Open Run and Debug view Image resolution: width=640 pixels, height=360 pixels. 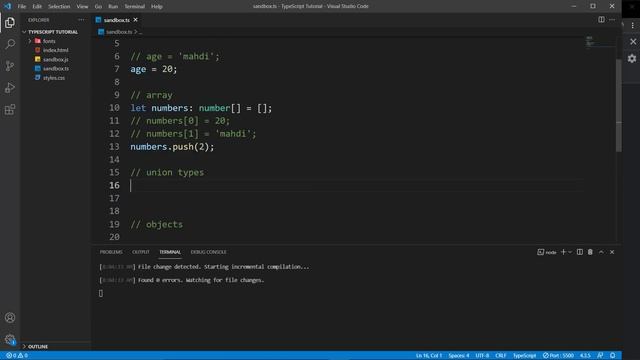click(10, 87)
